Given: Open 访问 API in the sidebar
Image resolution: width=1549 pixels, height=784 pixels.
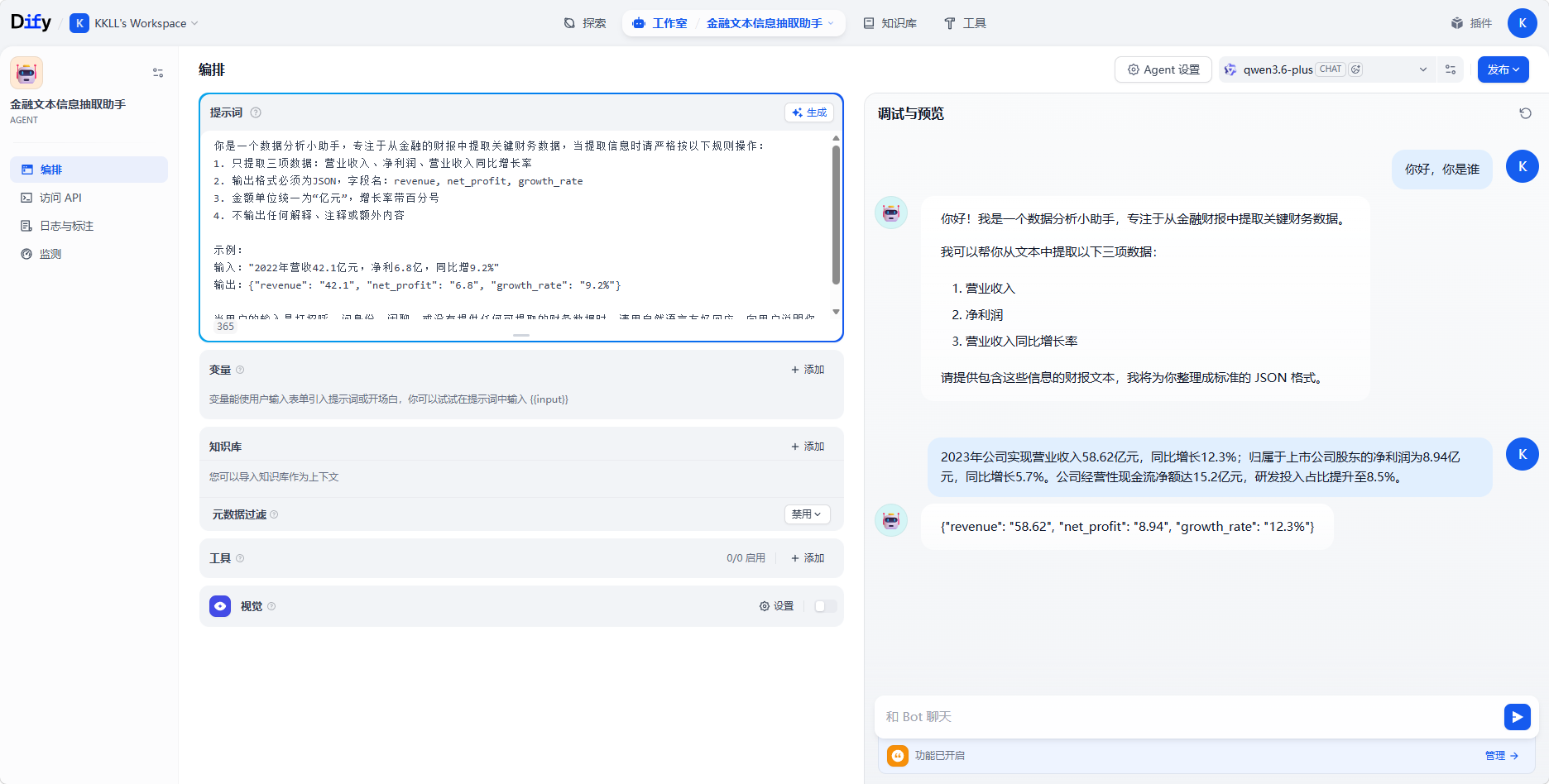Looking at the screenshot, I should (89, 198).
